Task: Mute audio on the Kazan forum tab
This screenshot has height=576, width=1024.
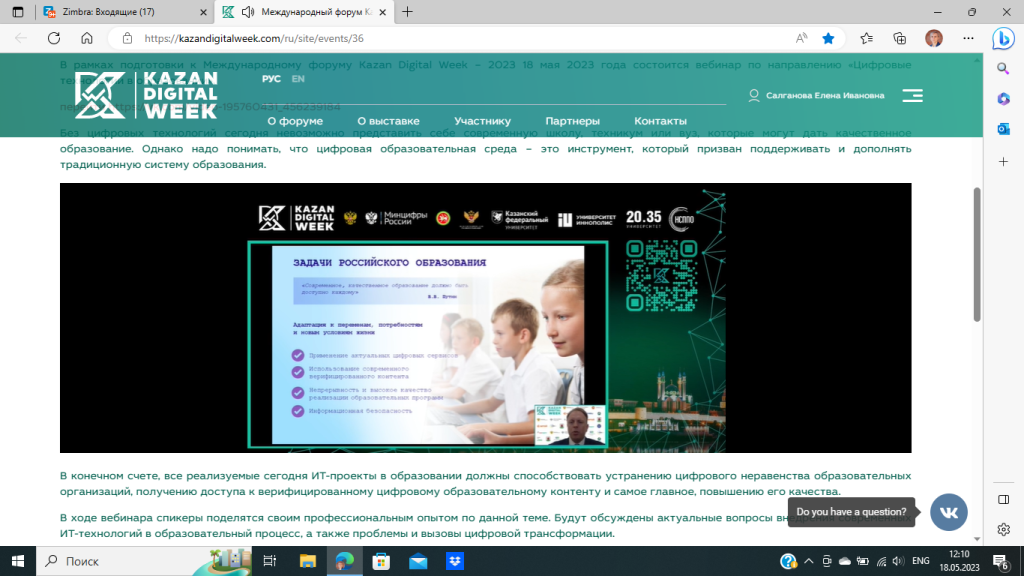Action: click(x=248, y=12)
